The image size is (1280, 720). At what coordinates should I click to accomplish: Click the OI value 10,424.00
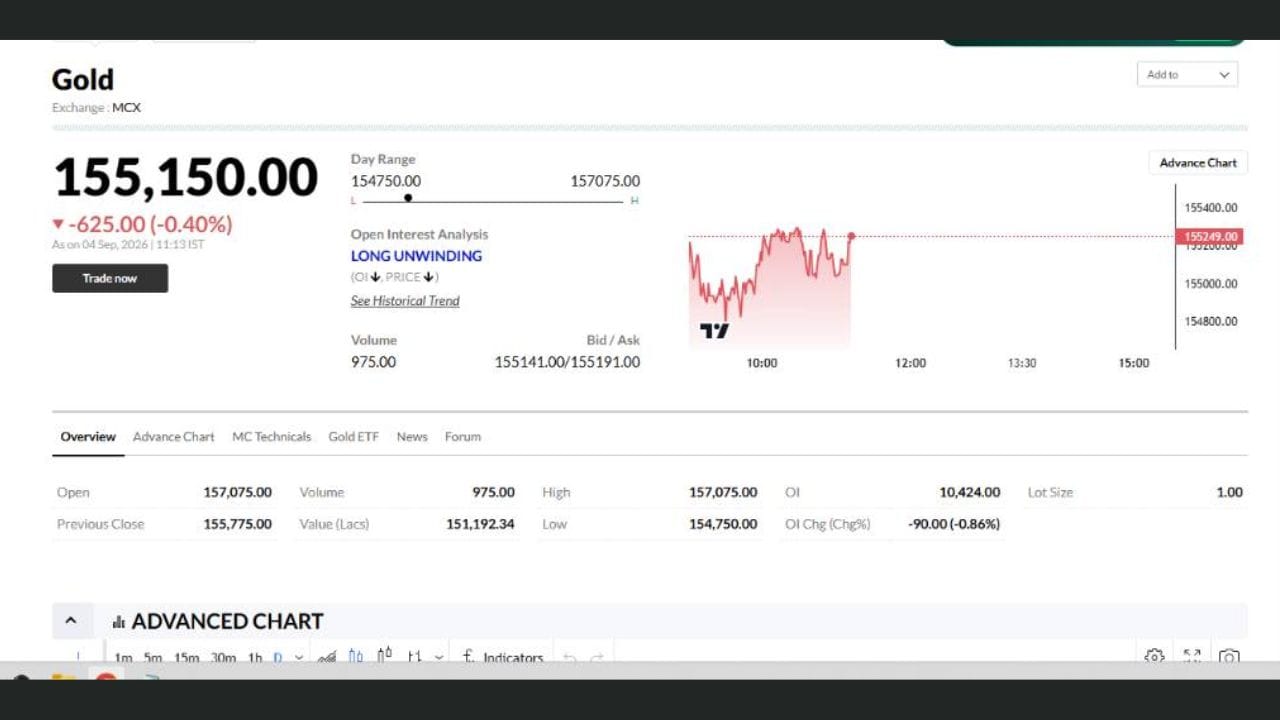[x=969, y=492]
